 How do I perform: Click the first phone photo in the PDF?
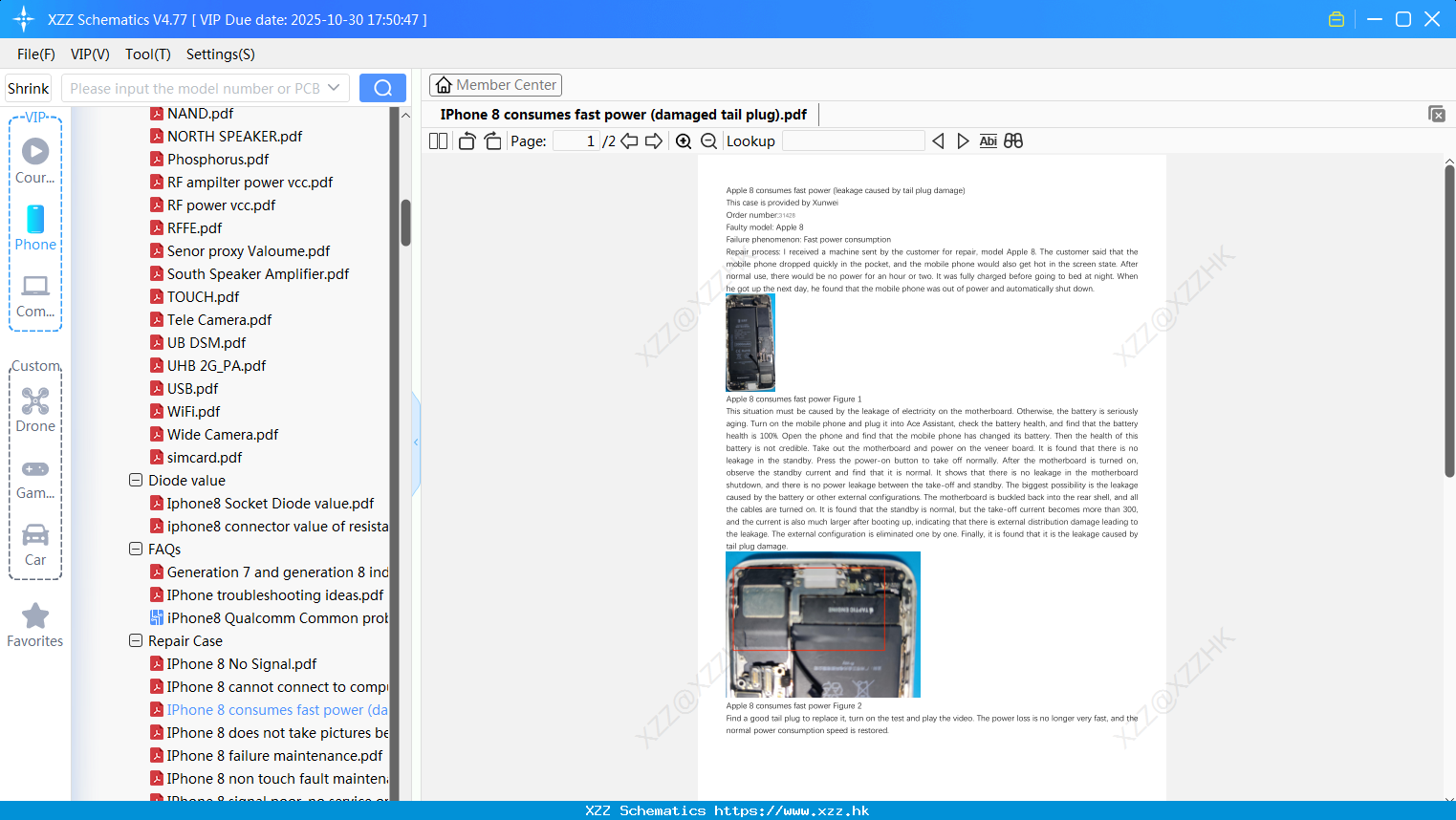(750, 342)
